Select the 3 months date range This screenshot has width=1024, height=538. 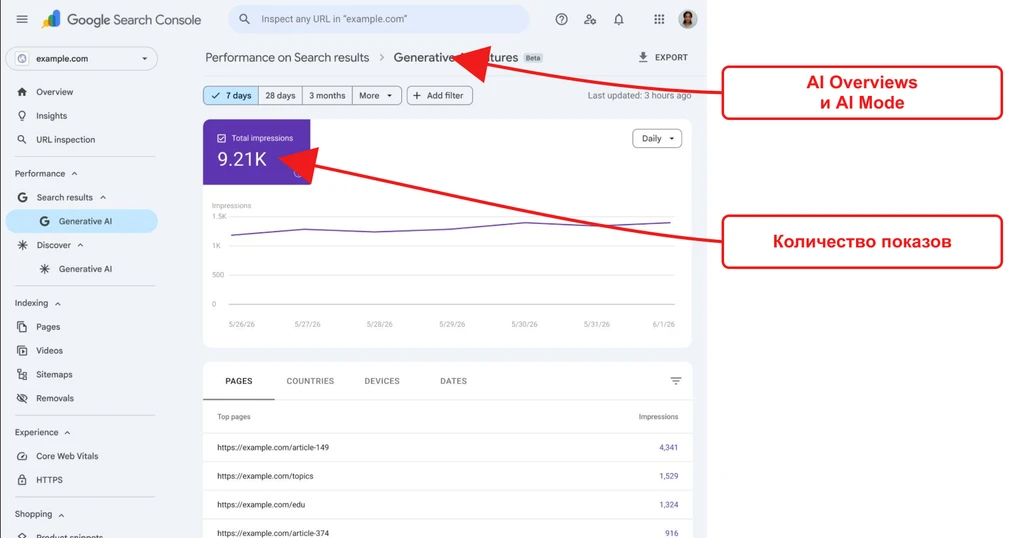pos(327,95)
